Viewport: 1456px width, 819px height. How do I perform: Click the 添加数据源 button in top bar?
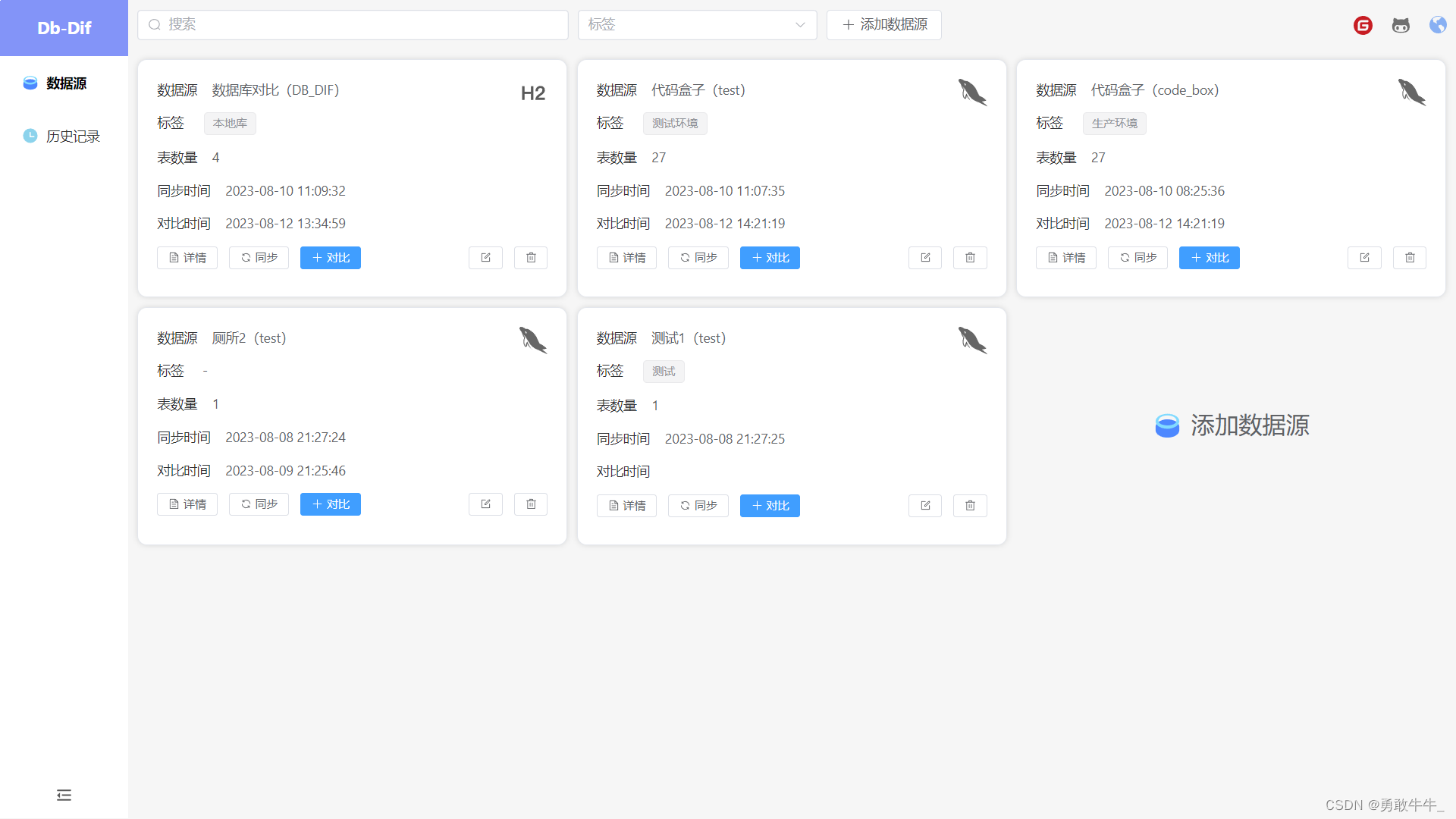(x=883, y=25)
